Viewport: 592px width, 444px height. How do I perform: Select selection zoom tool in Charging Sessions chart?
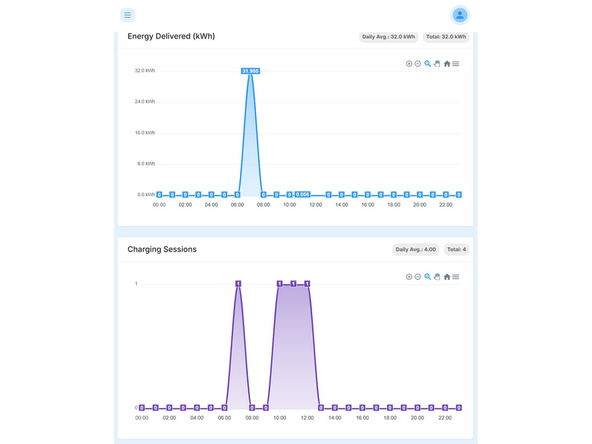pos(427,277)
